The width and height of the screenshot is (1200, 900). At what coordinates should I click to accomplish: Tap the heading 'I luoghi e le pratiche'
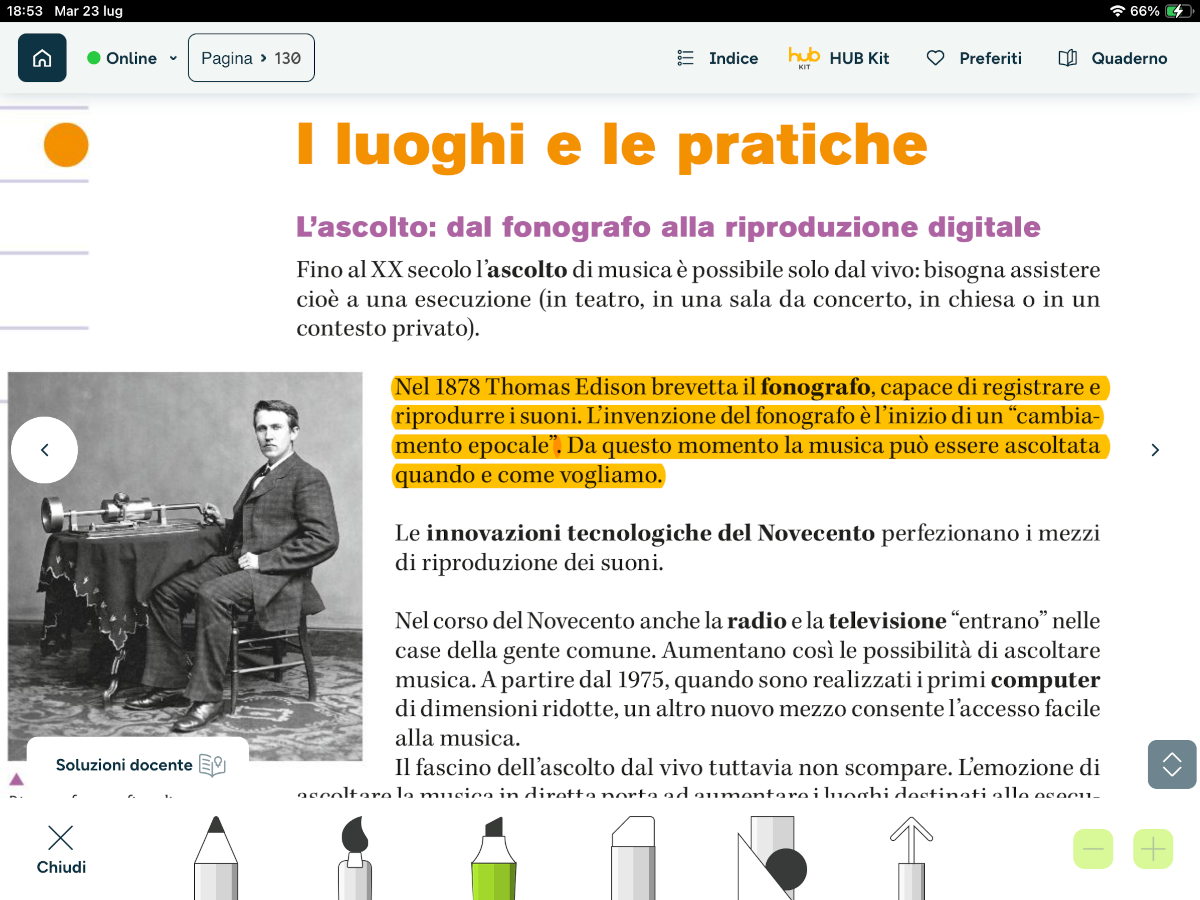click(612, 145)
